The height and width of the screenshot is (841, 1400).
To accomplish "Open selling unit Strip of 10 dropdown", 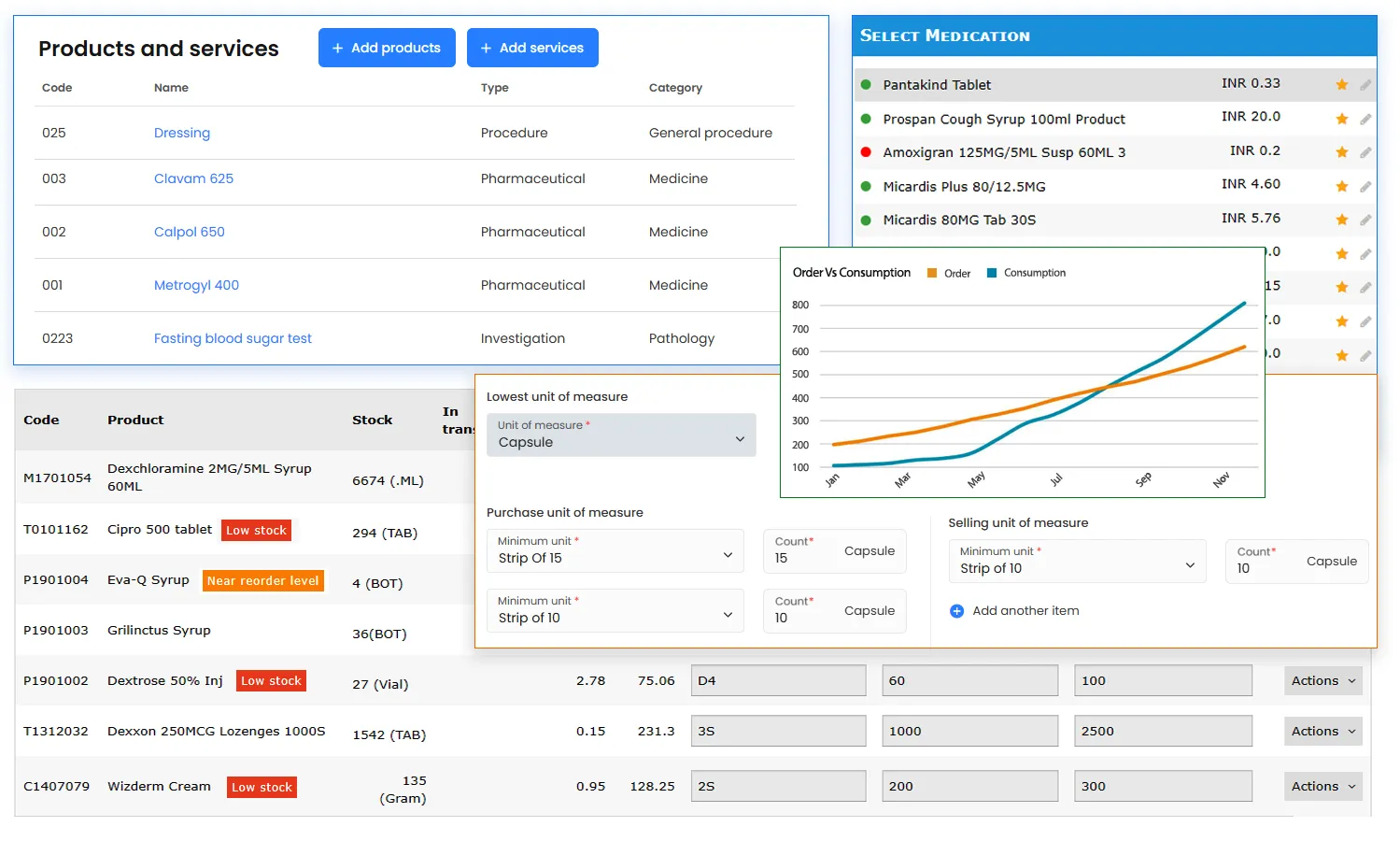I will 1077,562.
